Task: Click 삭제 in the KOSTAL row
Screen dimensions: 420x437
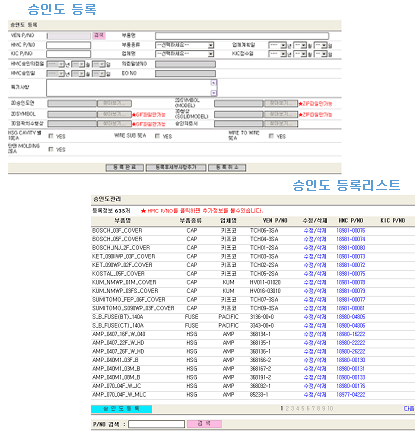Action: click(321, 274)
